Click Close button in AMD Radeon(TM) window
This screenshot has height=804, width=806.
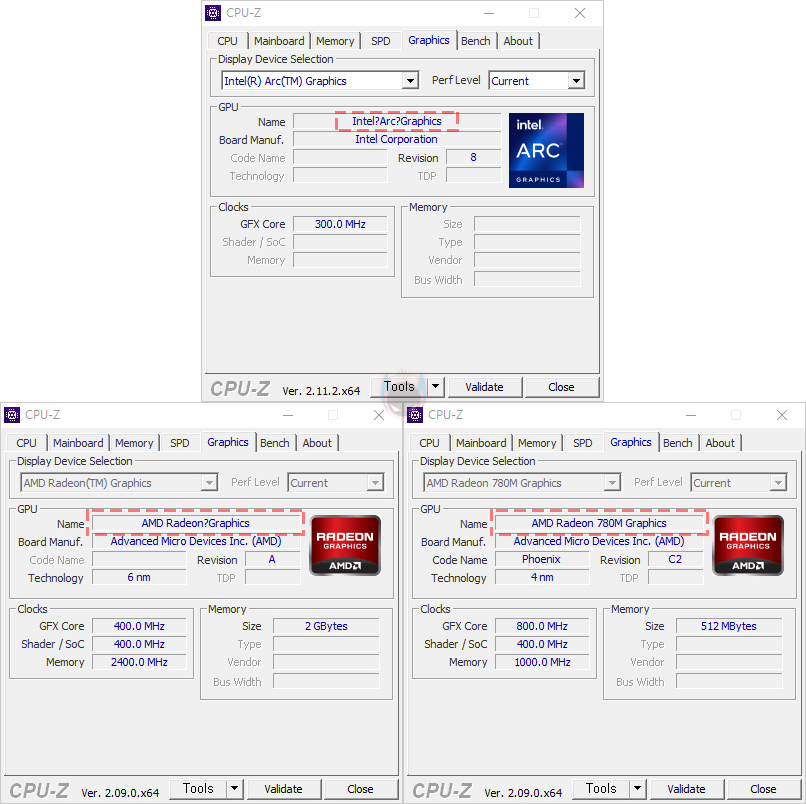click(360, 789)
